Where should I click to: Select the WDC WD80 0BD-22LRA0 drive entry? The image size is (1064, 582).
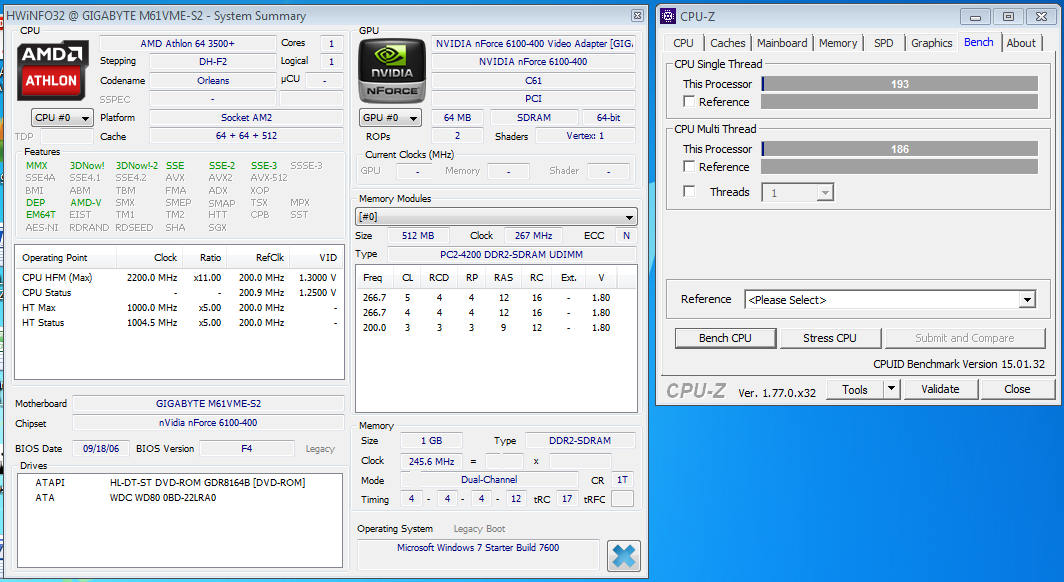point(180,498)
